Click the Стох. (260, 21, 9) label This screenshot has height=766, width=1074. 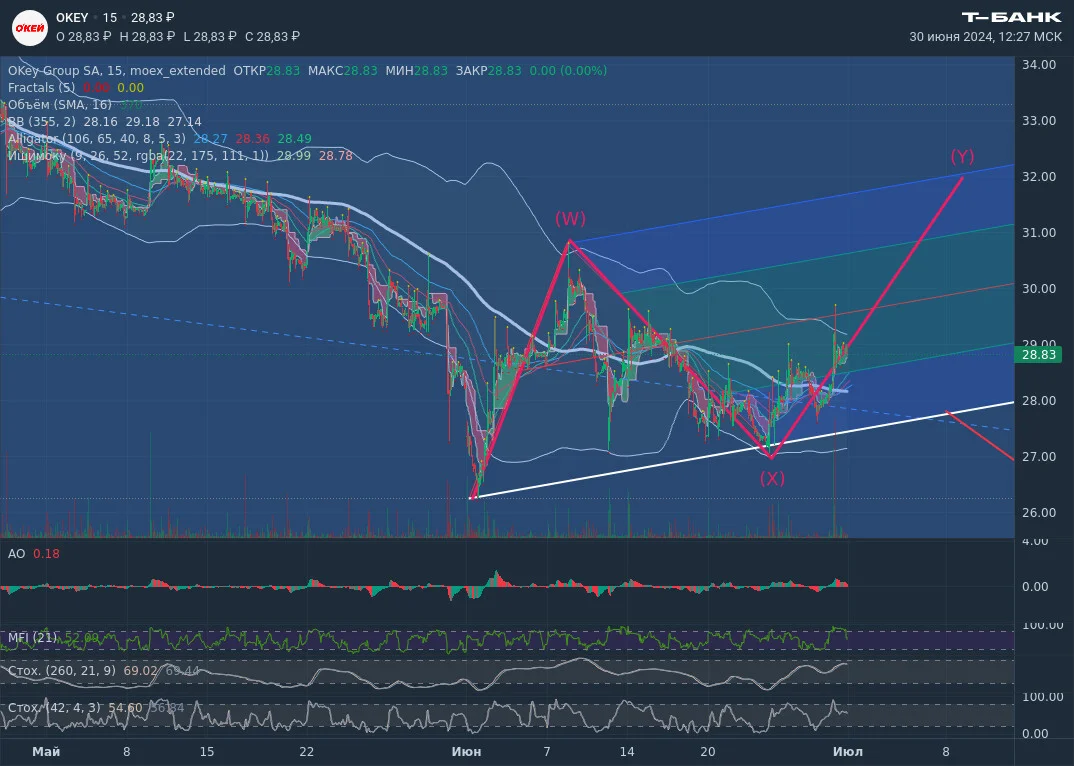click(x=62, y=670)
